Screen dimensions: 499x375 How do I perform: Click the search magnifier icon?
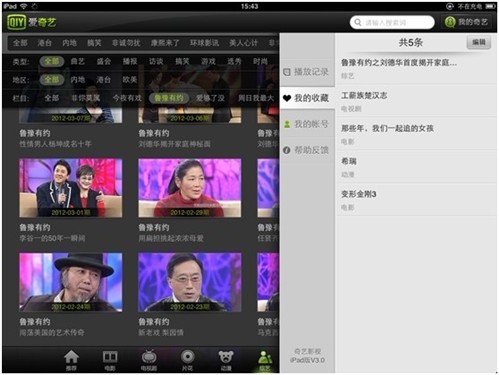[358, 22]
